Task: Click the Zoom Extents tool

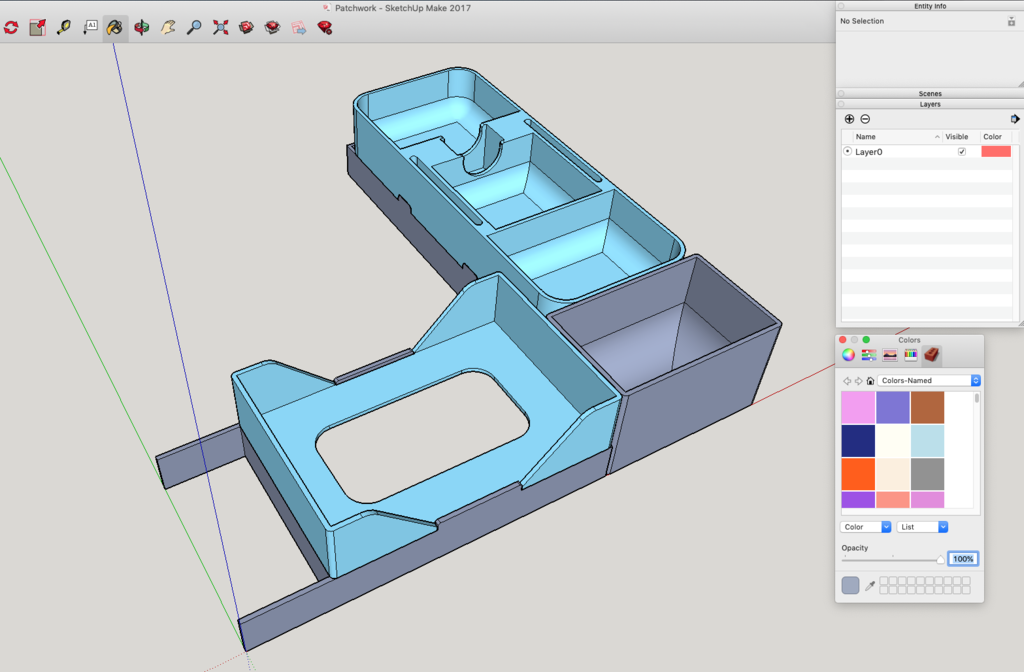Action: click(x=220, y=28)
